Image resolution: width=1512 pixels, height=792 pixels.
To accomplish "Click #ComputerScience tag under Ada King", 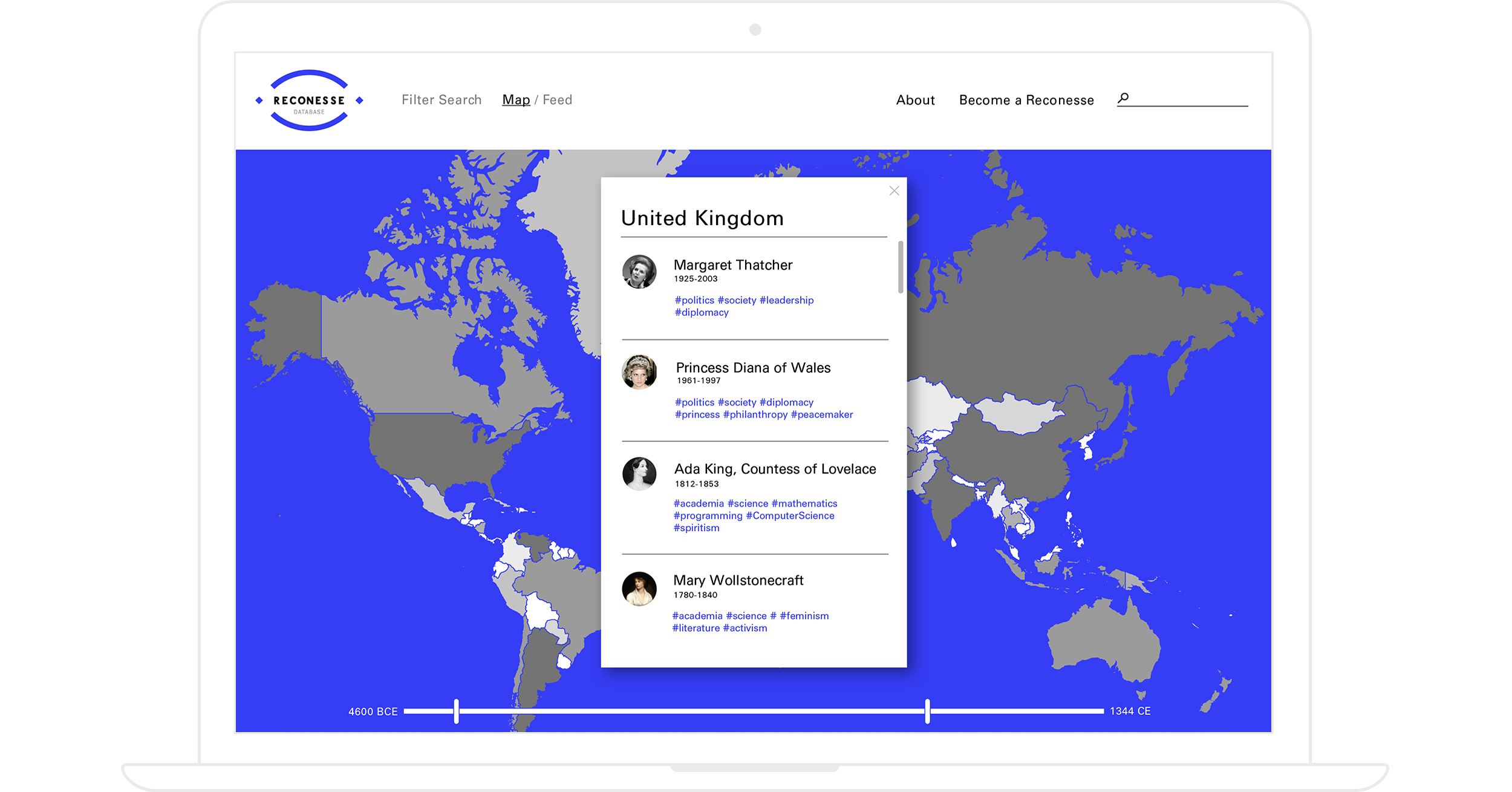I will [x=790, y=515].
